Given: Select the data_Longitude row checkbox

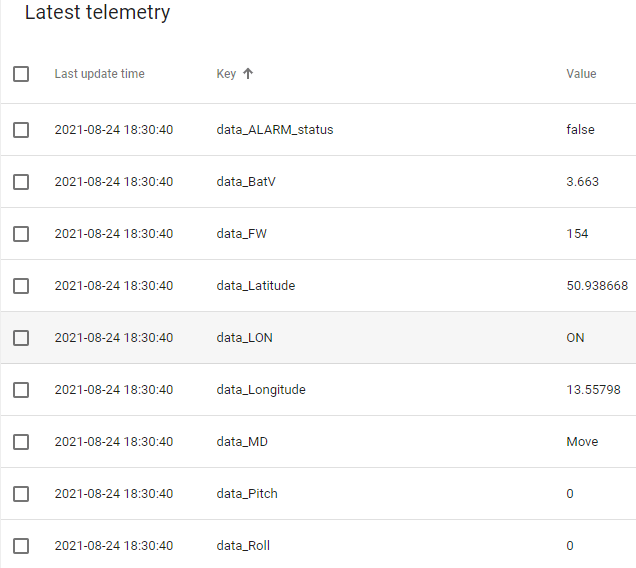Looking at the screenshot, I should pos(21,390).
